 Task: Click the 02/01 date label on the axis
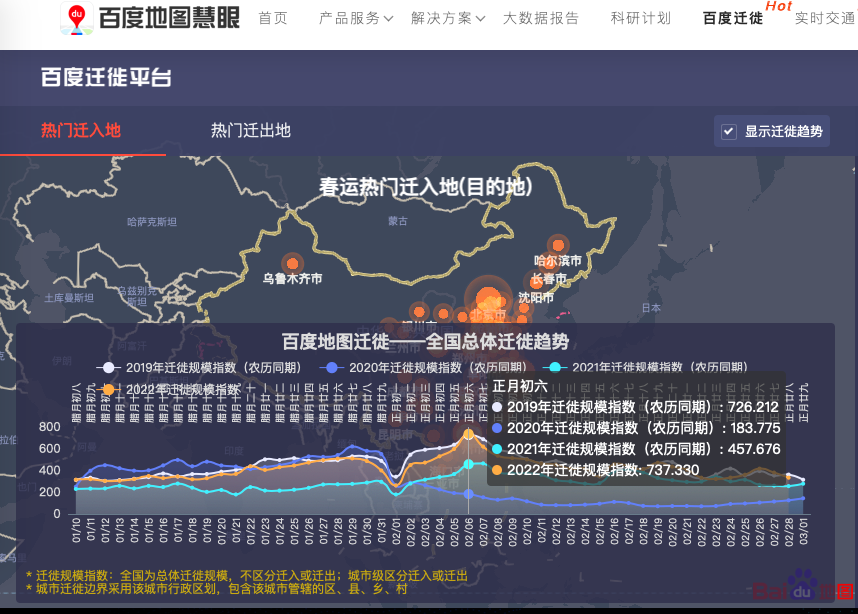(x=396, y=530)
